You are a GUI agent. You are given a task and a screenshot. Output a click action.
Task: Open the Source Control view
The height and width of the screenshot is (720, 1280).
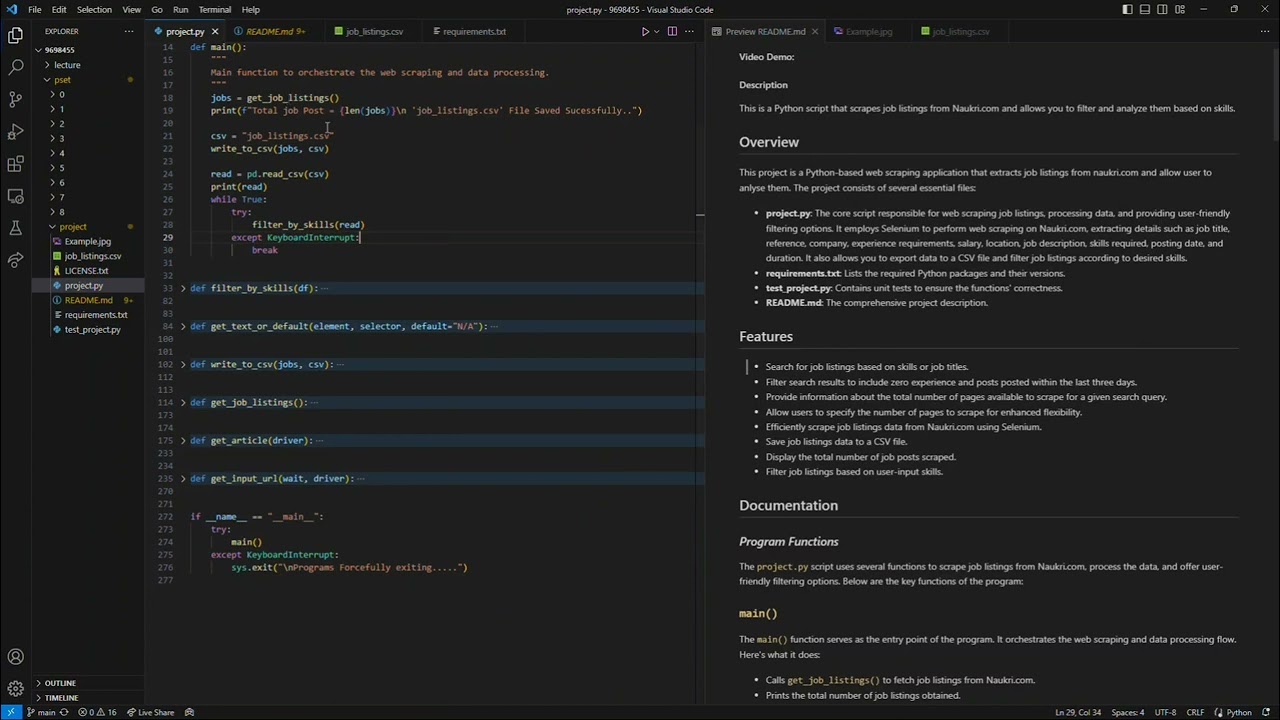15,100
